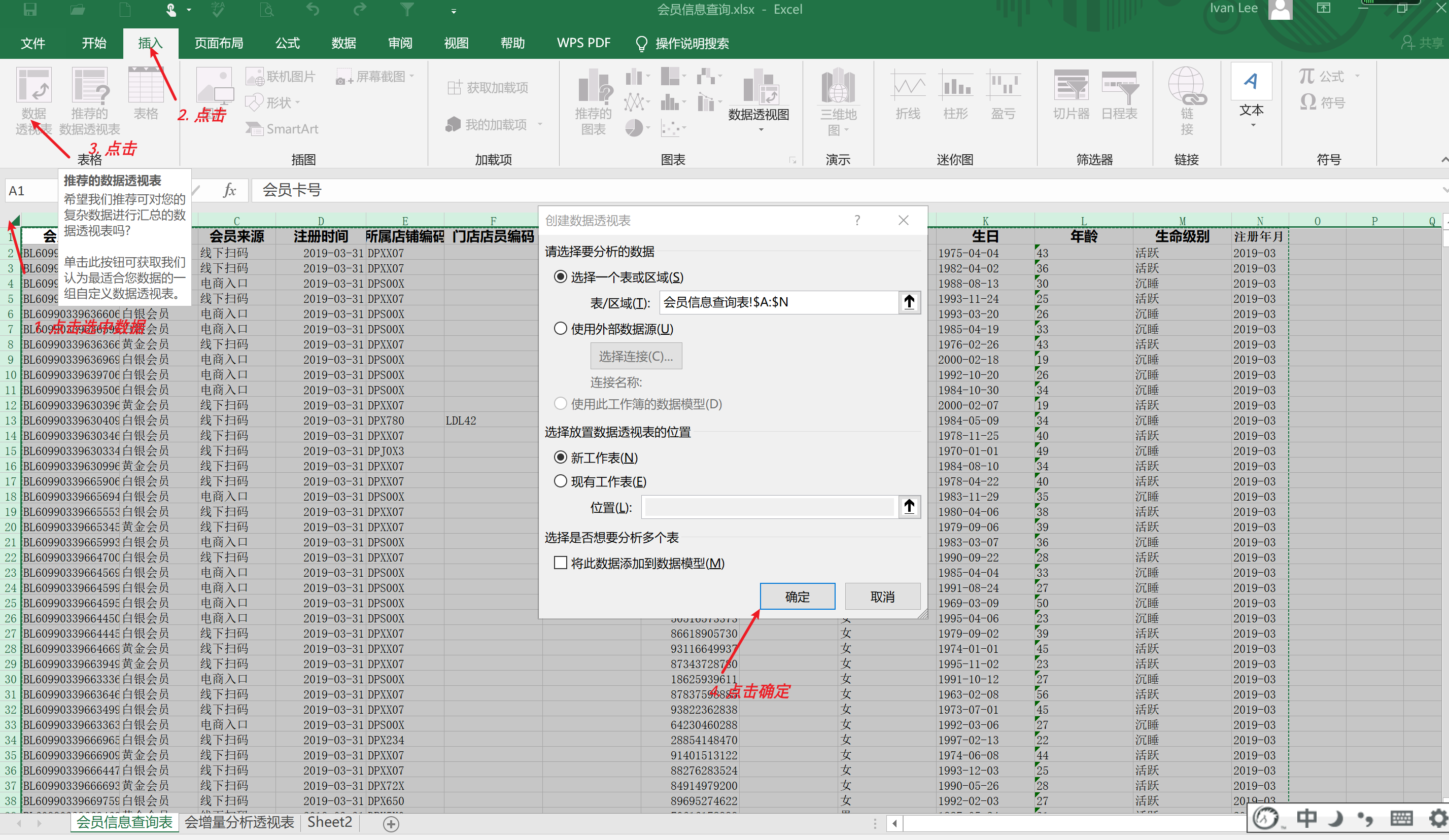The height and width of the screenshot is (840, 1449).
Task: Expand the Shapes (形状) dropdown
Action: tap(275, 102)
